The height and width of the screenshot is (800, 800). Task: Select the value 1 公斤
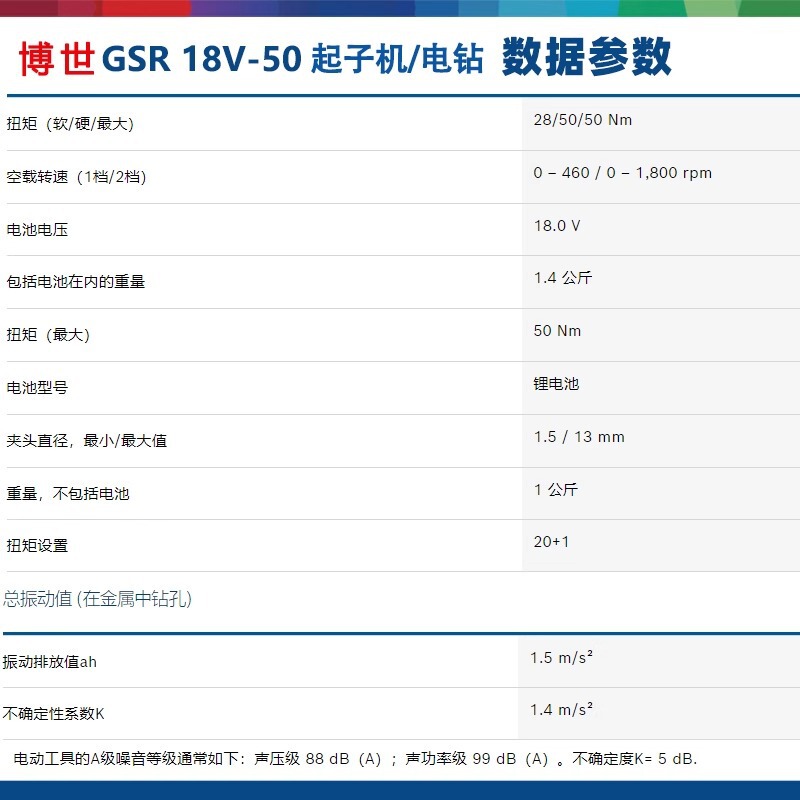556,490
